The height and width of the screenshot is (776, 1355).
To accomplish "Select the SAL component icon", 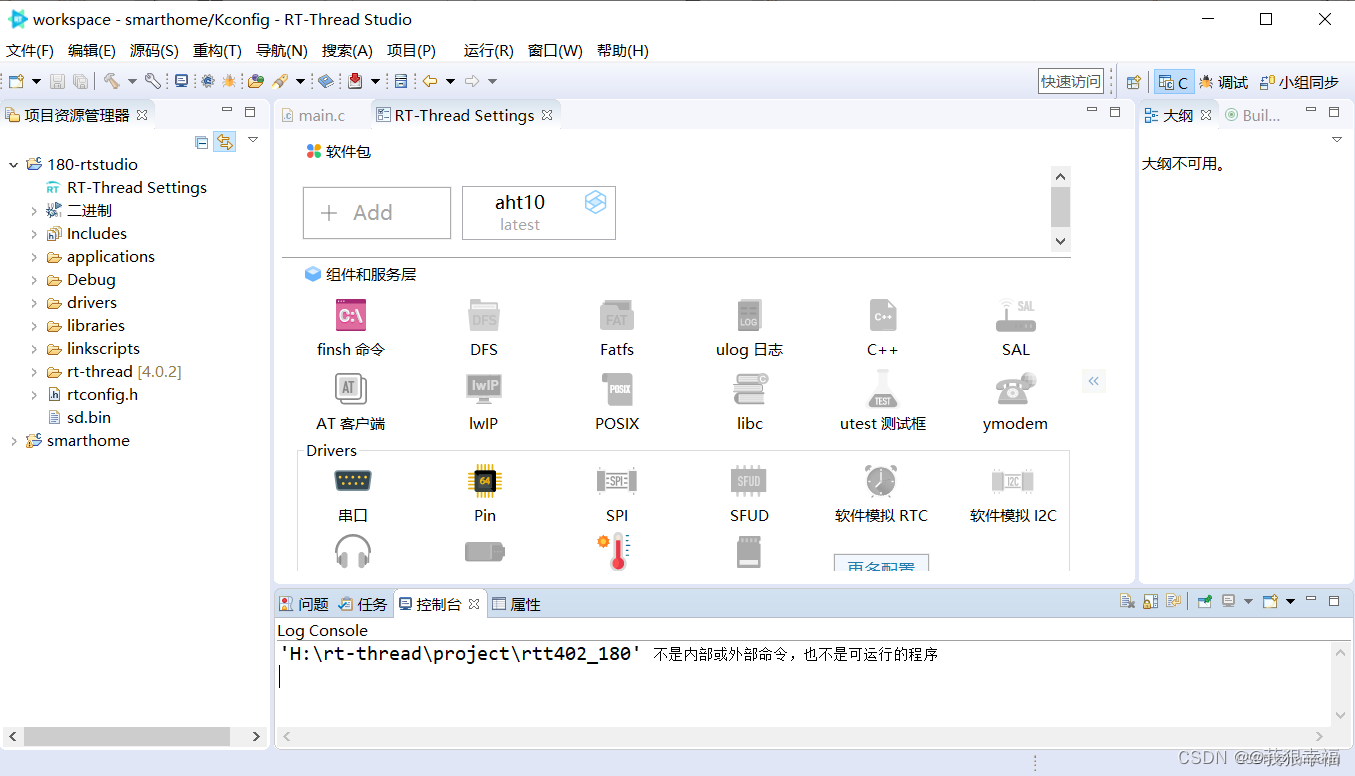I will [x=1016, y=315].
